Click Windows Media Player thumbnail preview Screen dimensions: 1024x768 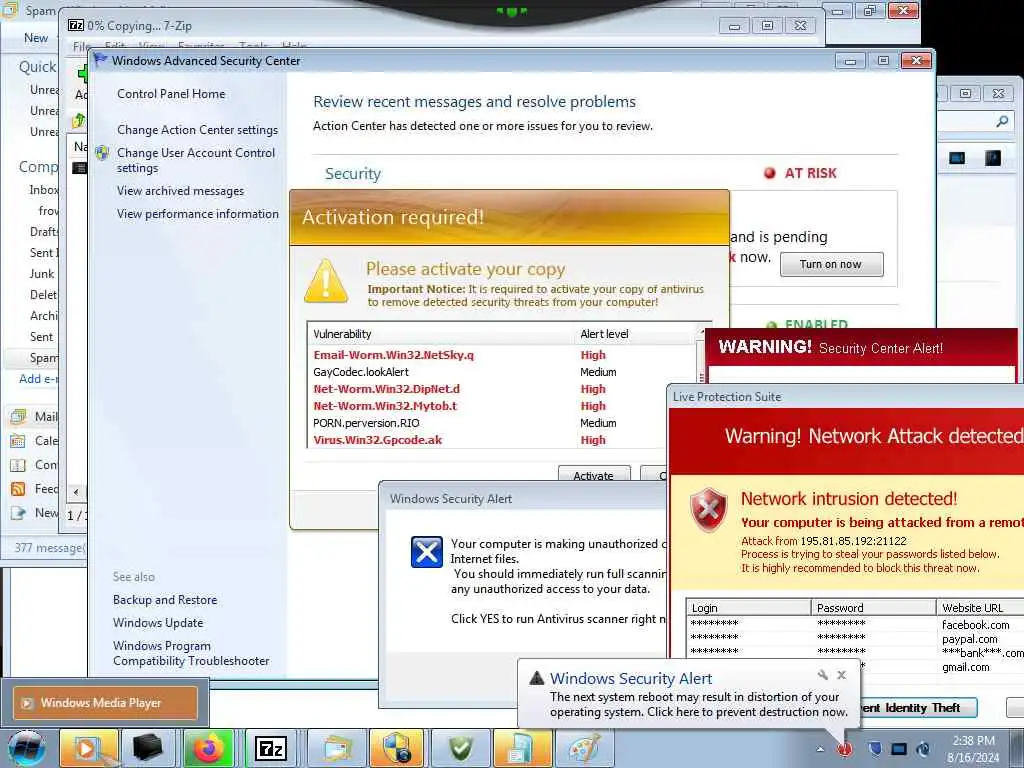pos(106,703)
